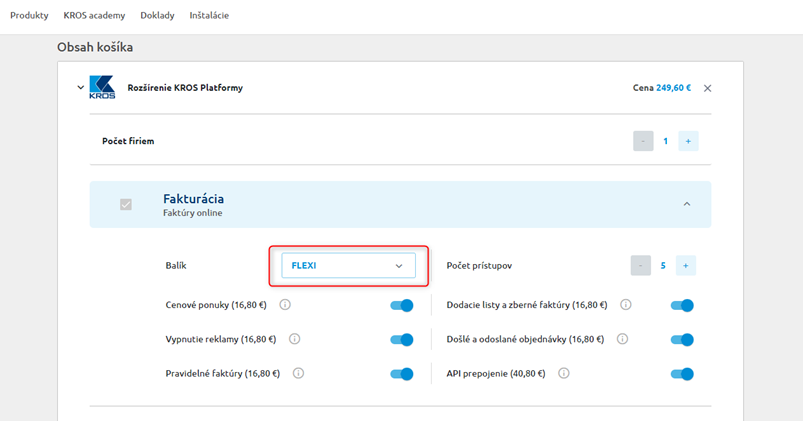The image size is (803, 421).
Task: Collapse Rozšírenie KROS Platformy item chevron
Action: [x=80, y=88]
